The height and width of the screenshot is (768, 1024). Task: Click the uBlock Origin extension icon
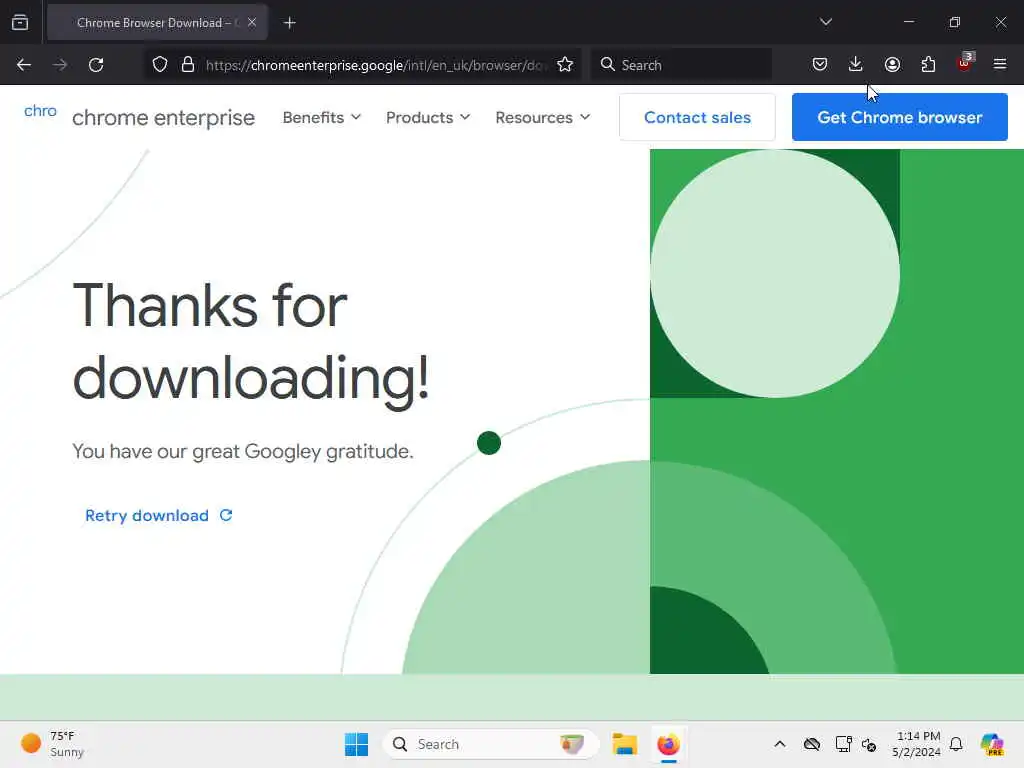tap(965, 63)
